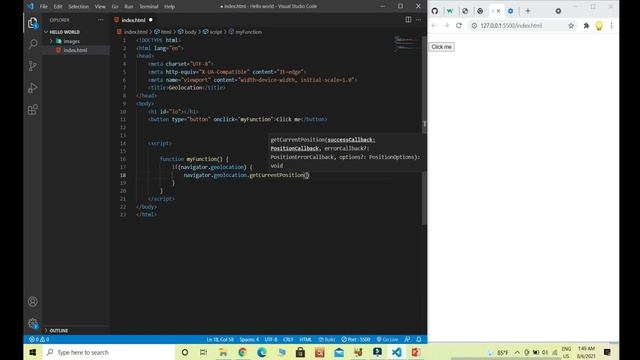Viewport: 640px width, 360px height.
Task: Click the feedback icon in status bar
Action: (407, 340)
